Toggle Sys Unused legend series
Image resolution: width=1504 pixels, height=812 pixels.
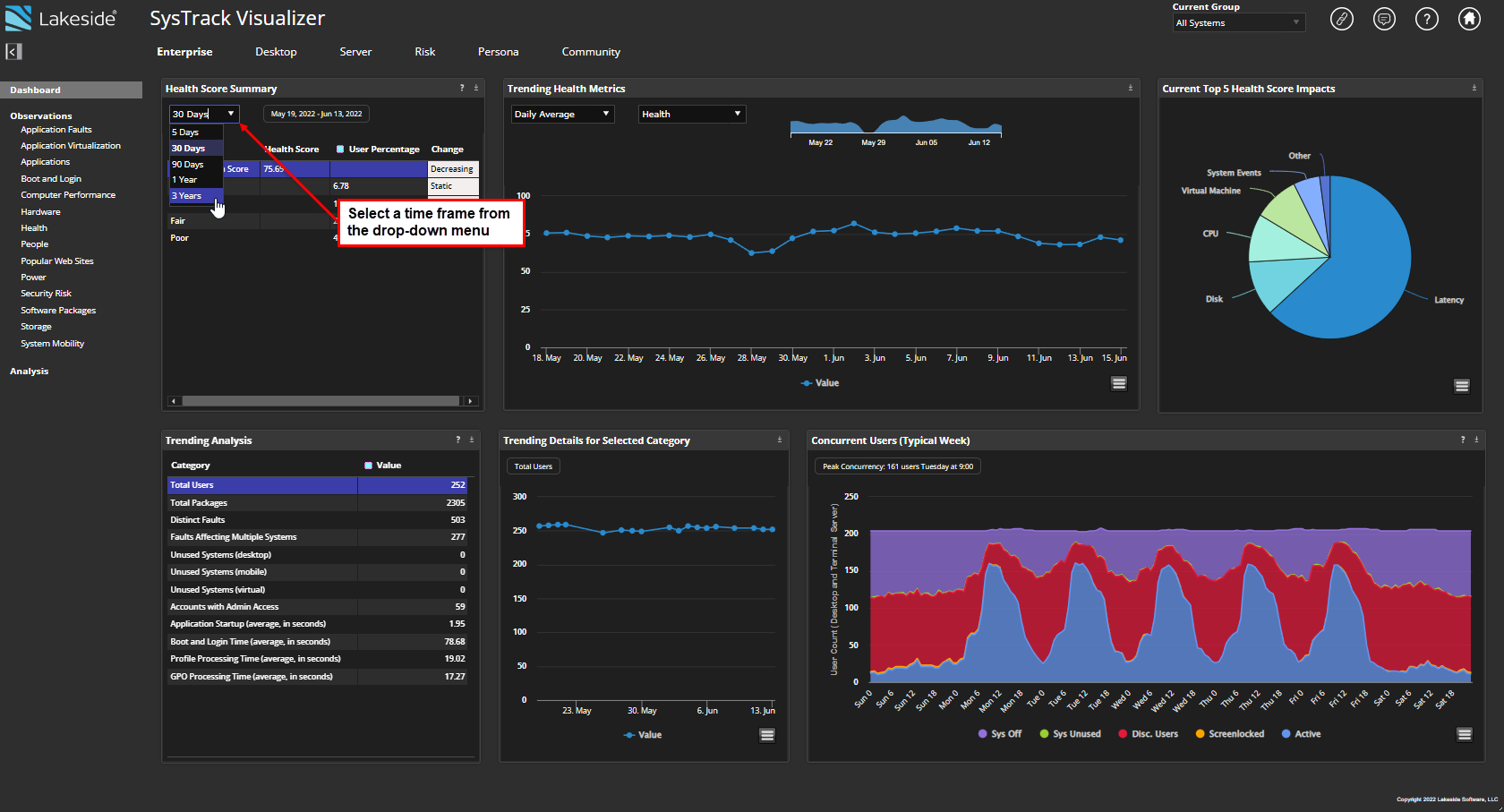tap(1070, 734)
